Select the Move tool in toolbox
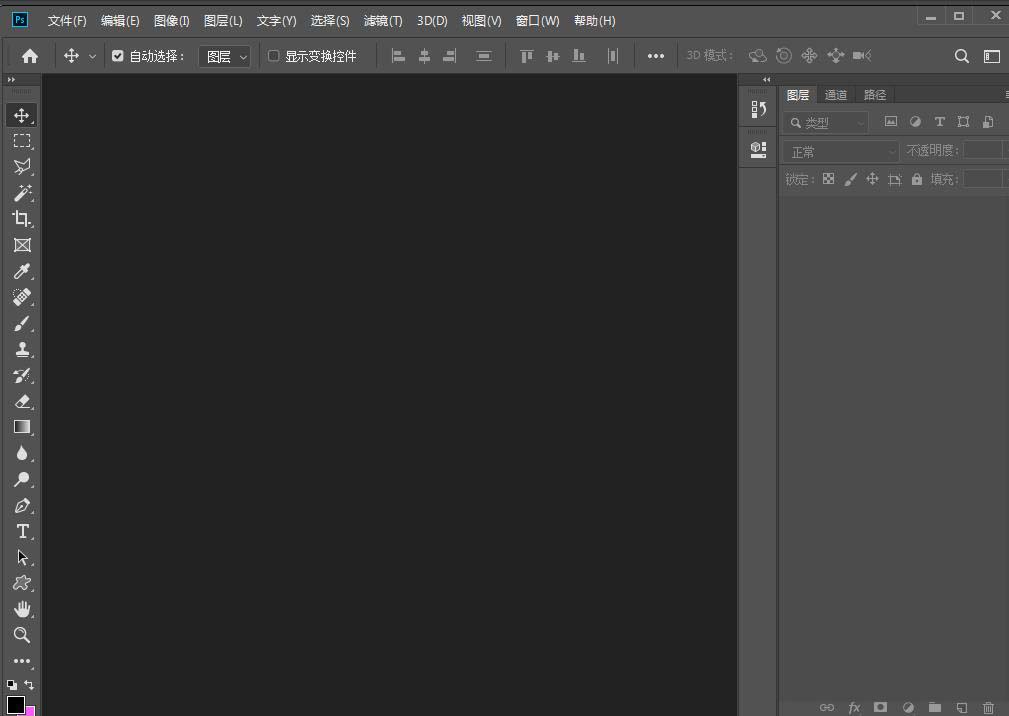Image resolution: width=1009 pixels, height=716 pixels. click(21, 115)
